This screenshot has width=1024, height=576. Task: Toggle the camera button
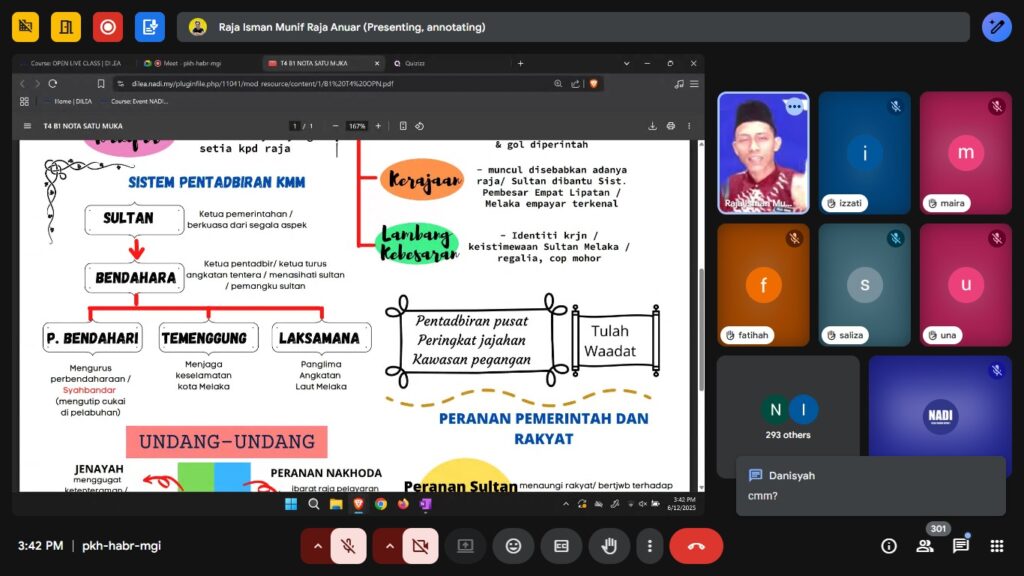pos(421,546)
